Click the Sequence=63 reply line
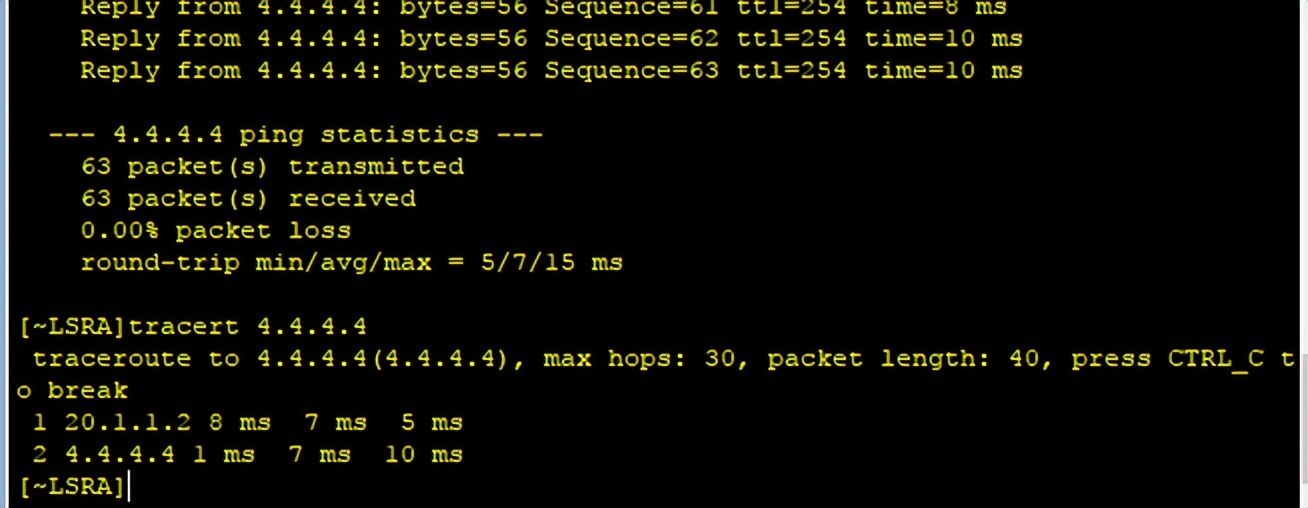1308x508 pixels. tap(551, 71)
